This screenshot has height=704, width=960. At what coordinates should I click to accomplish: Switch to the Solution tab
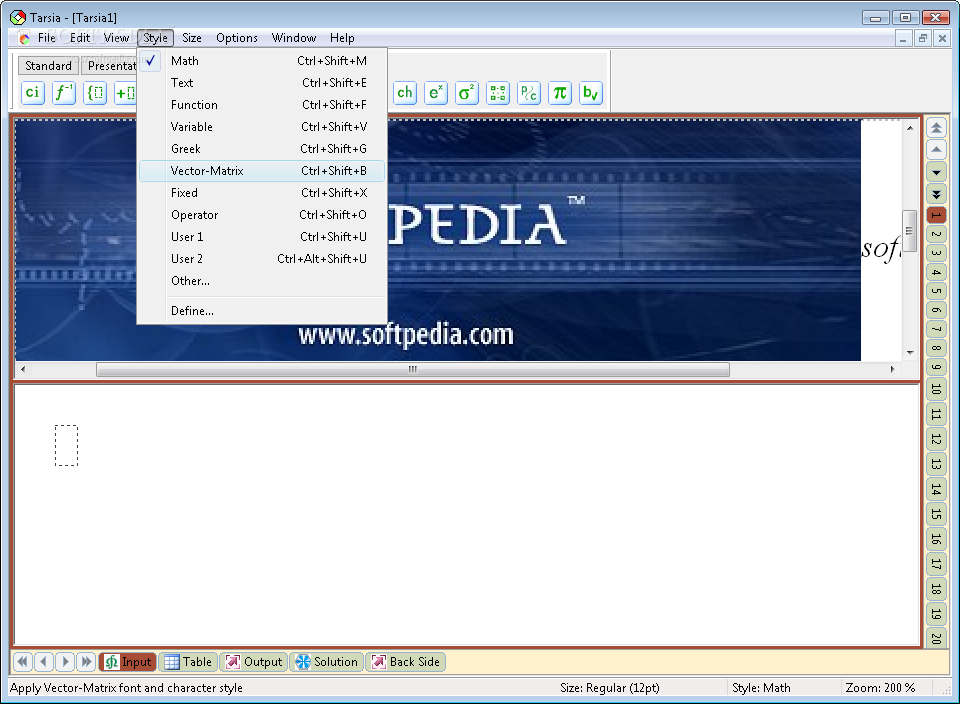(x=326, y=662)
